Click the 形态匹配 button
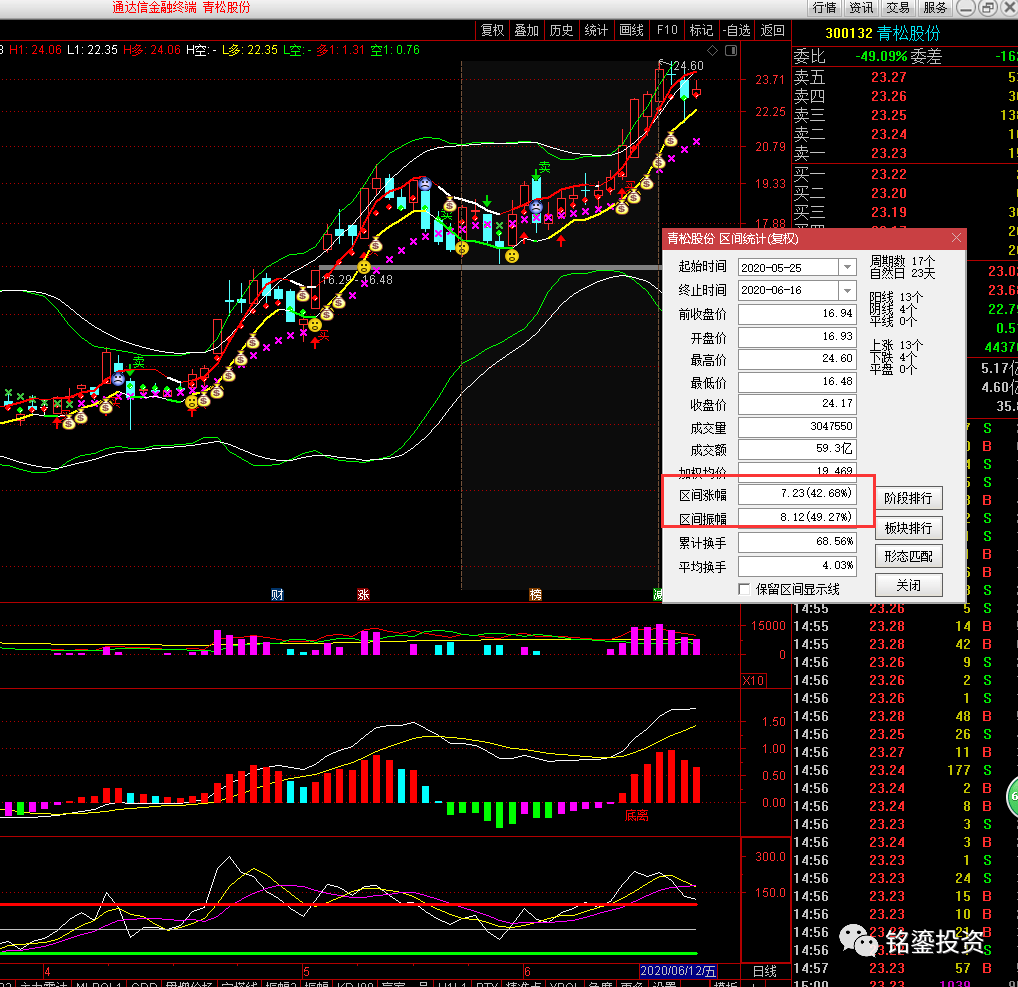 click(908, 556)
